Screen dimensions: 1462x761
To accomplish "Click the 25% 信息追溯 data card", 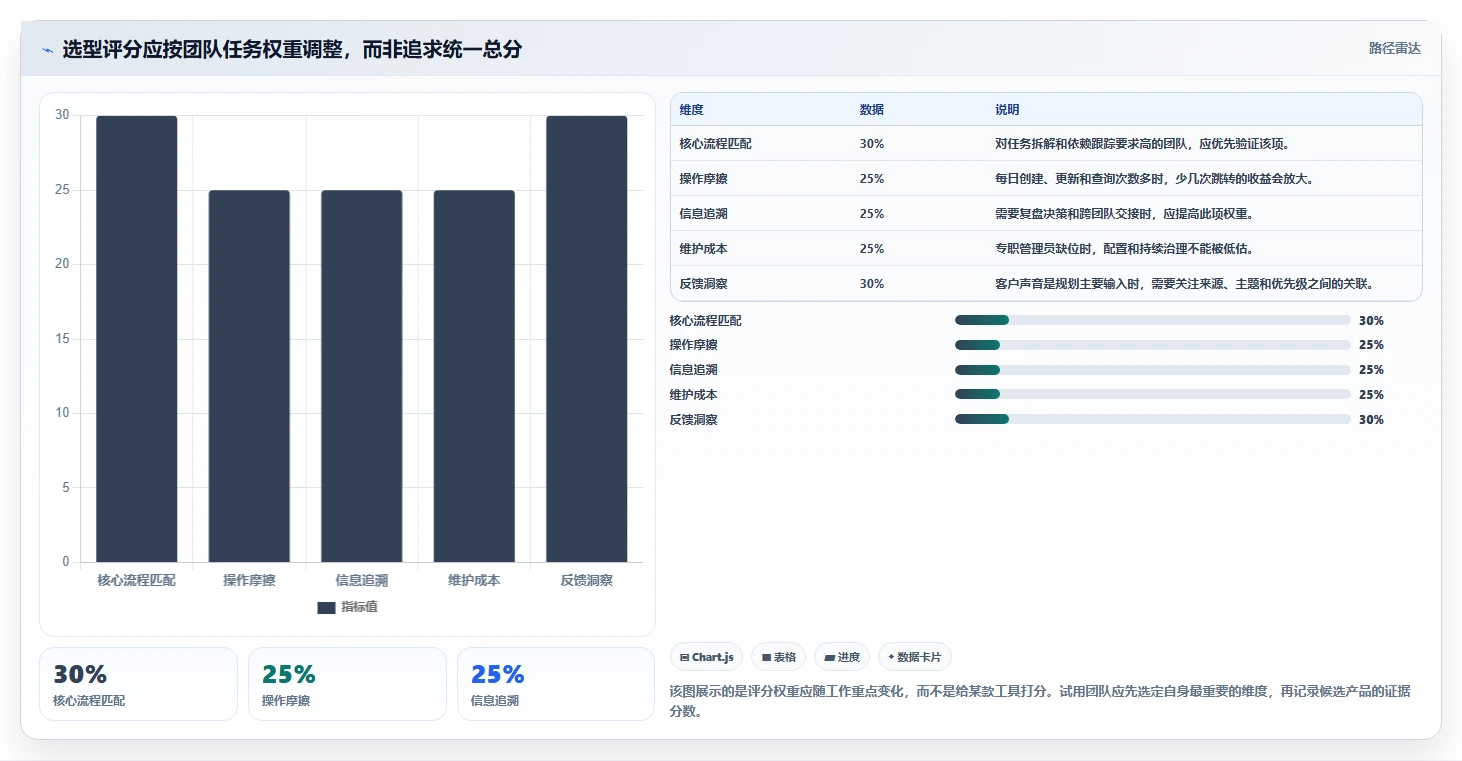I will 556,684.
